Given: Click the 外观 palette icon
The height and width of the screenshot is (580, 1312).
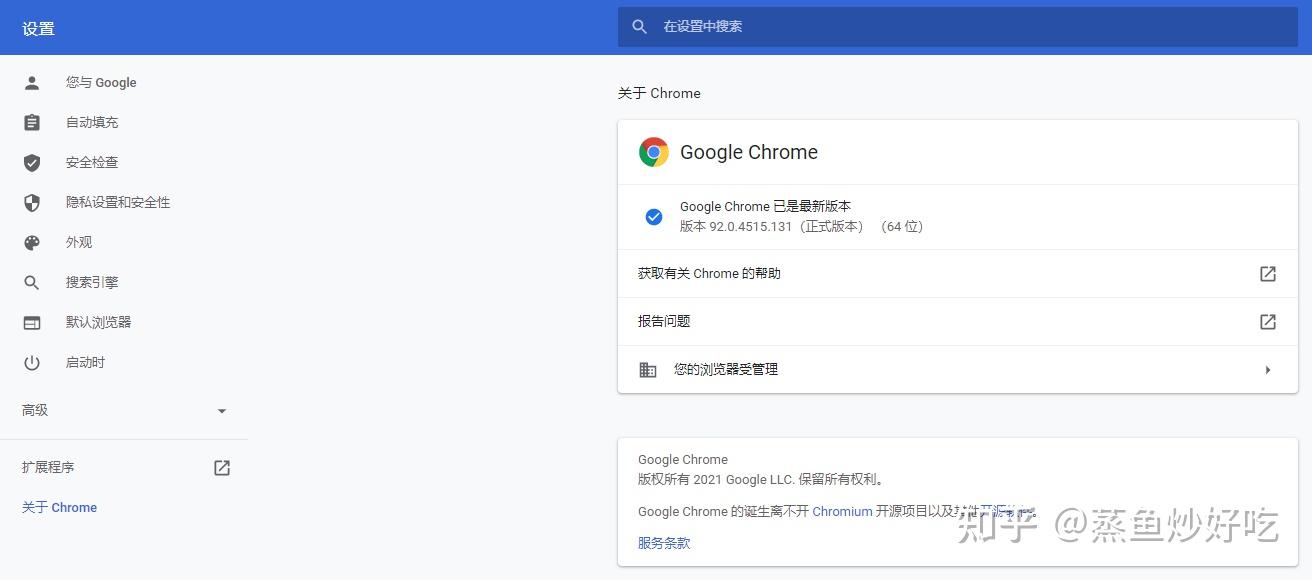Looking at the screenshot, I should [x=31, y=242].
